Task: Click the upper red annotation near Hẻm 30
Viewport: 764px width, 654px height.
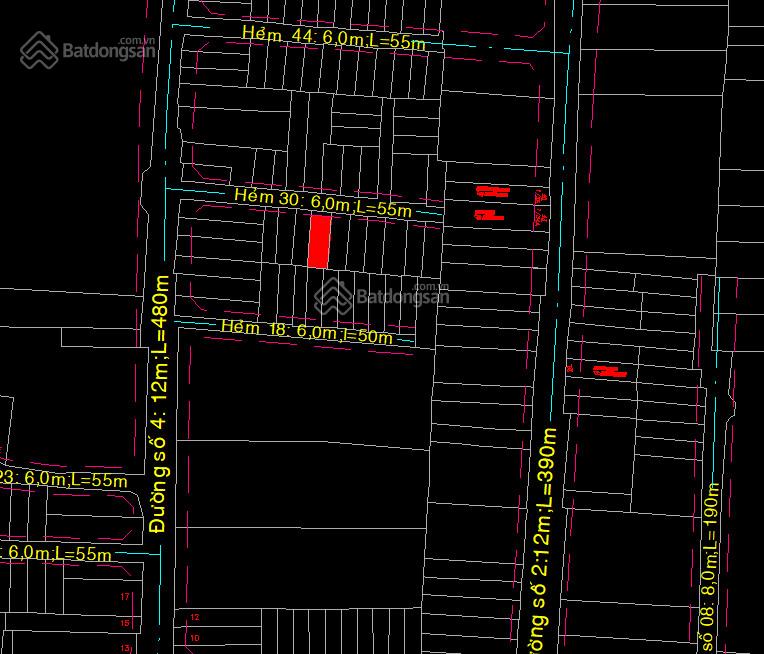Action: [x=492, y=190]
